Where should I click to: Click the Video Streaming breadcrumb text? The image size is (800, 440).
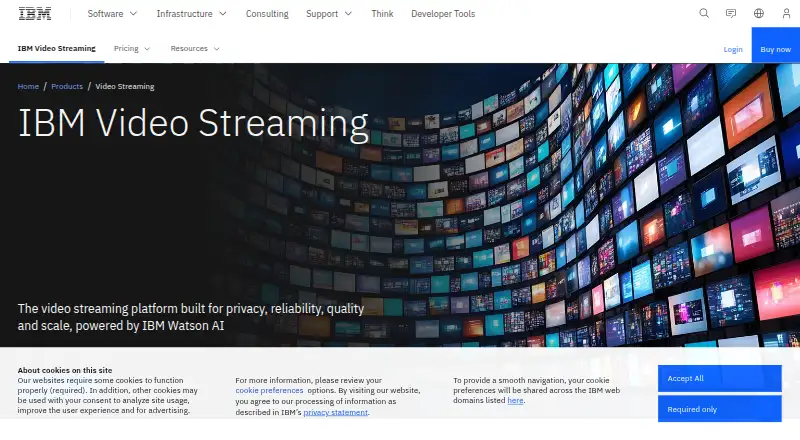click(x=124, y=86)
